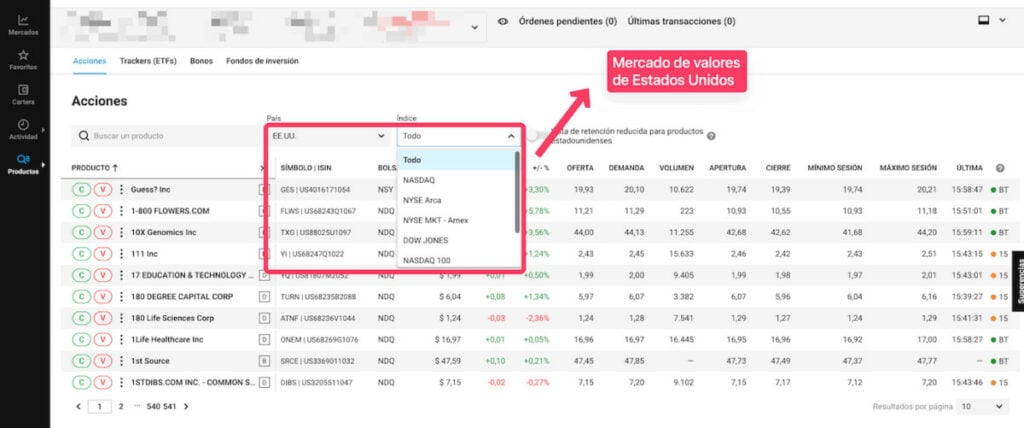Click sell V for 1STDIBS.COM INC.

pyautogui.click(x=103, y=382)
